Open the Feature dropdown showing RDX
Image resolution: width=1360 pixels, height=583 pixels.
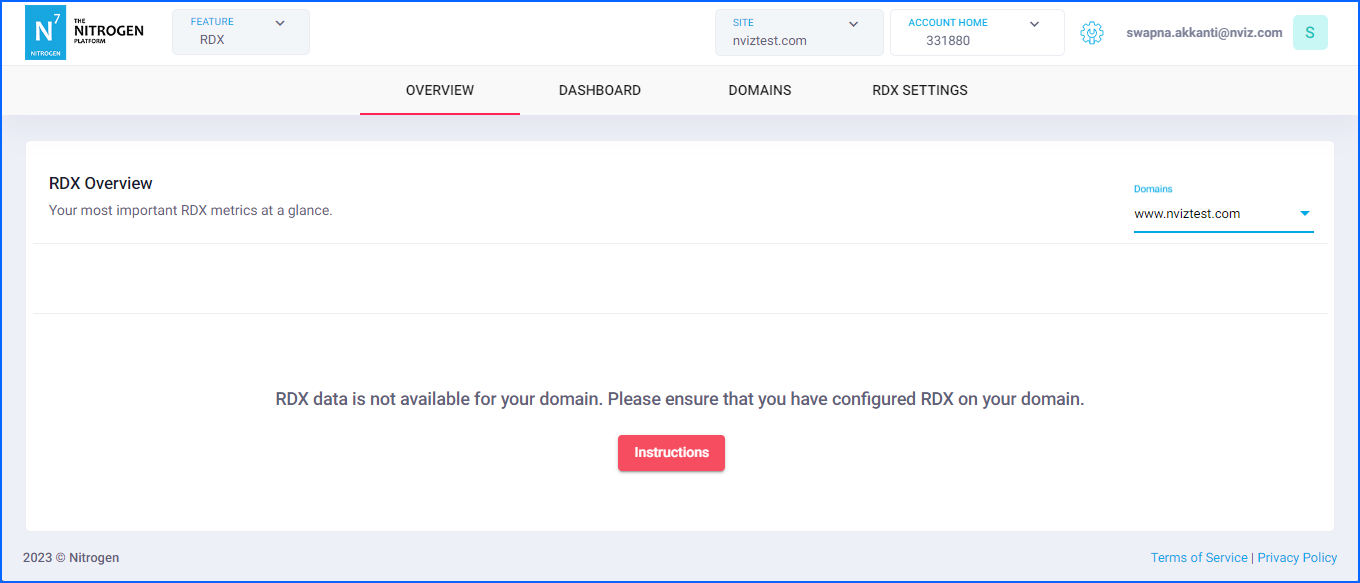tap(240, 33)
